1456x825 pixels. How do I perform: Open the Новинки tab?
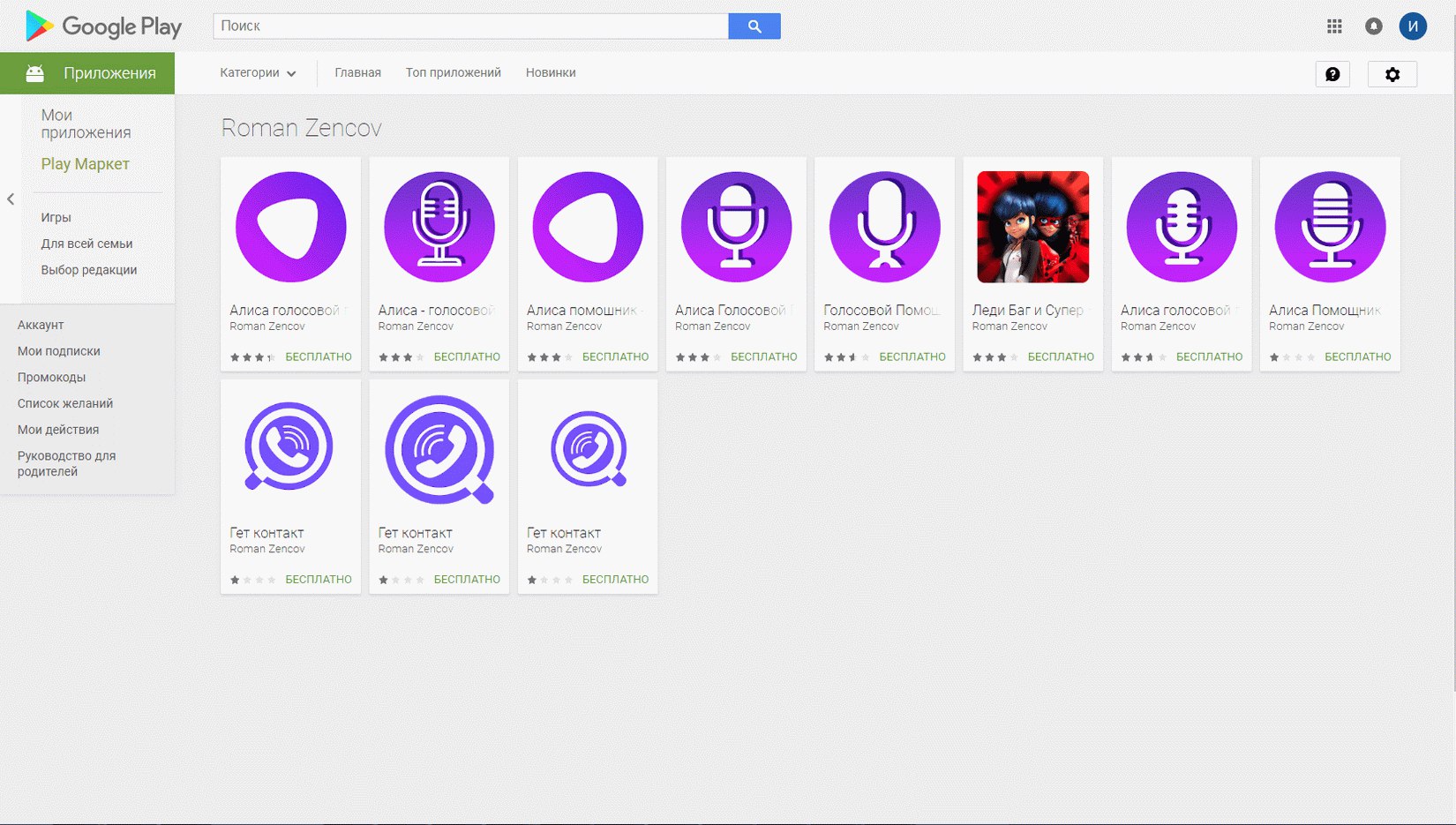[x=551, y=73]
